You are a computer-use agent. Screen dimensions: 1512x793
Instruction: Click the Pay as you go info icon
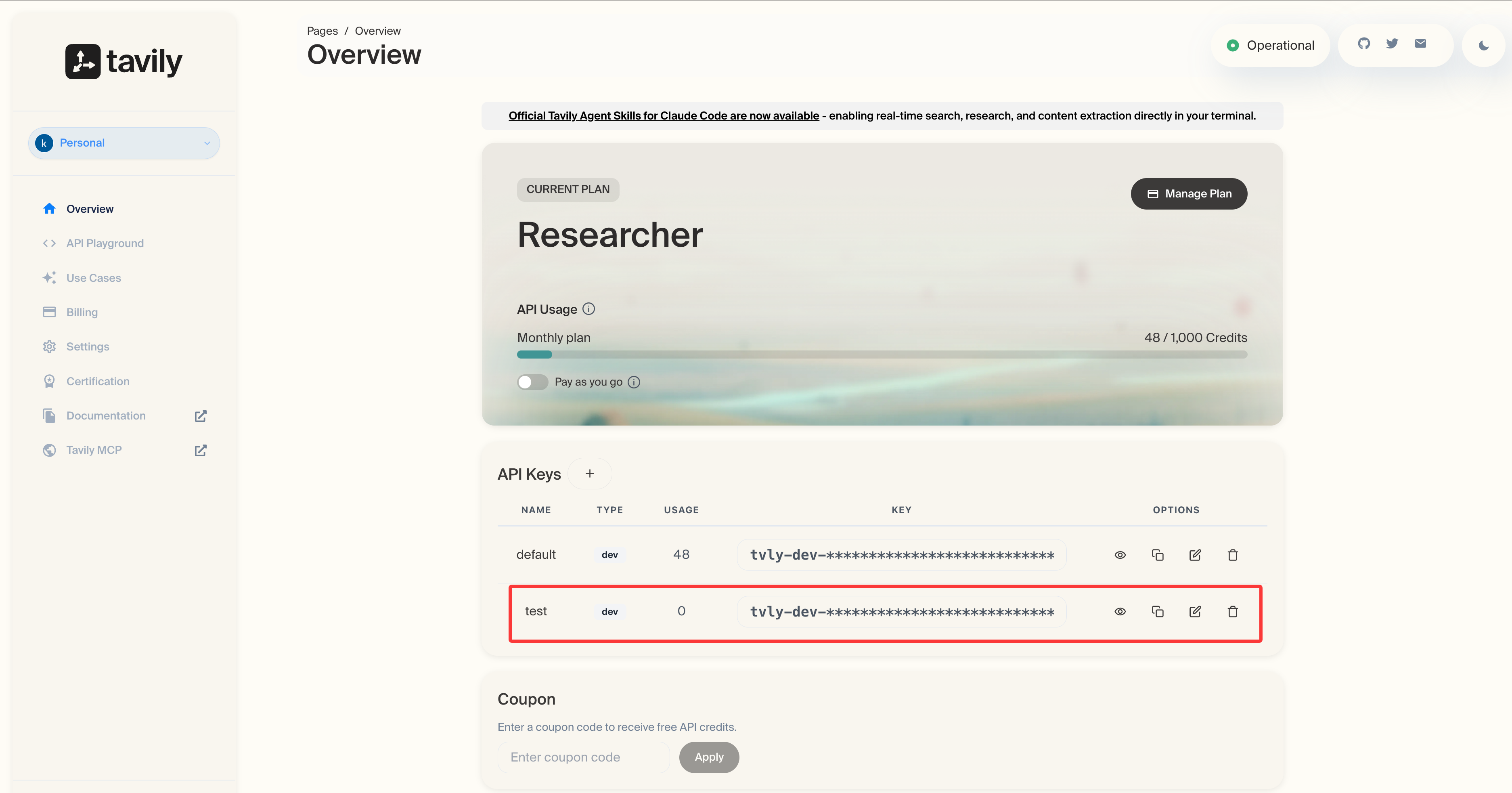pyautogui.click(x=634, y=382)
